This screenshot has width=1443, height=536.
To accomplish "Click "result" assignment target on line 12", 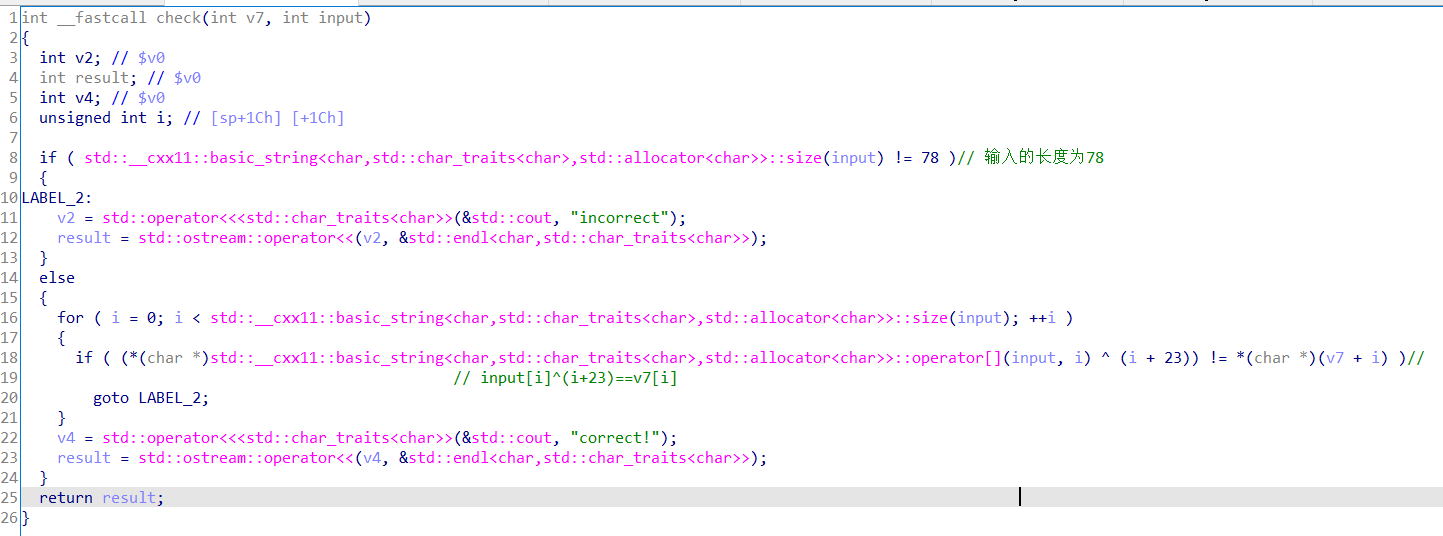I will [84, 238].
